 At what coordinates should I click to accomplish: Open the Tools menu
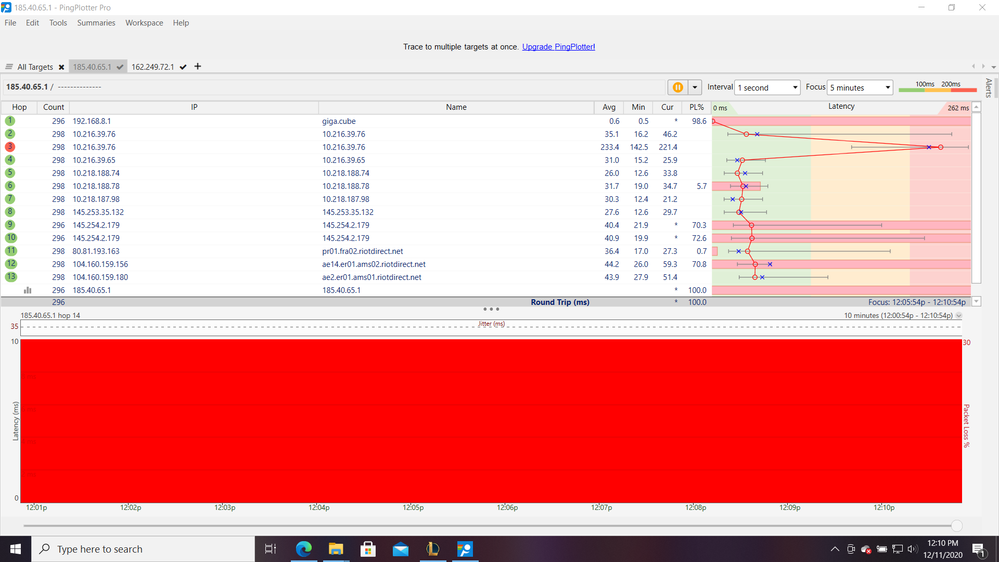point(58,23)
